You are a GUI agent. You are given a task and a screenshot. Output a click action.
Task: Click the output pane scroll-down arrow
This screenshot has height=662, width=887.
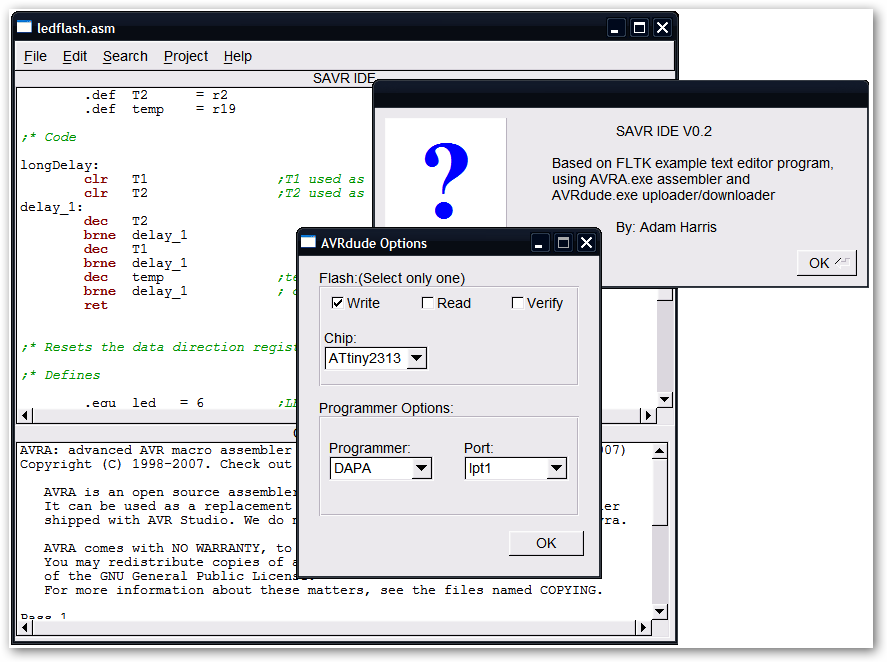(660, 611)
